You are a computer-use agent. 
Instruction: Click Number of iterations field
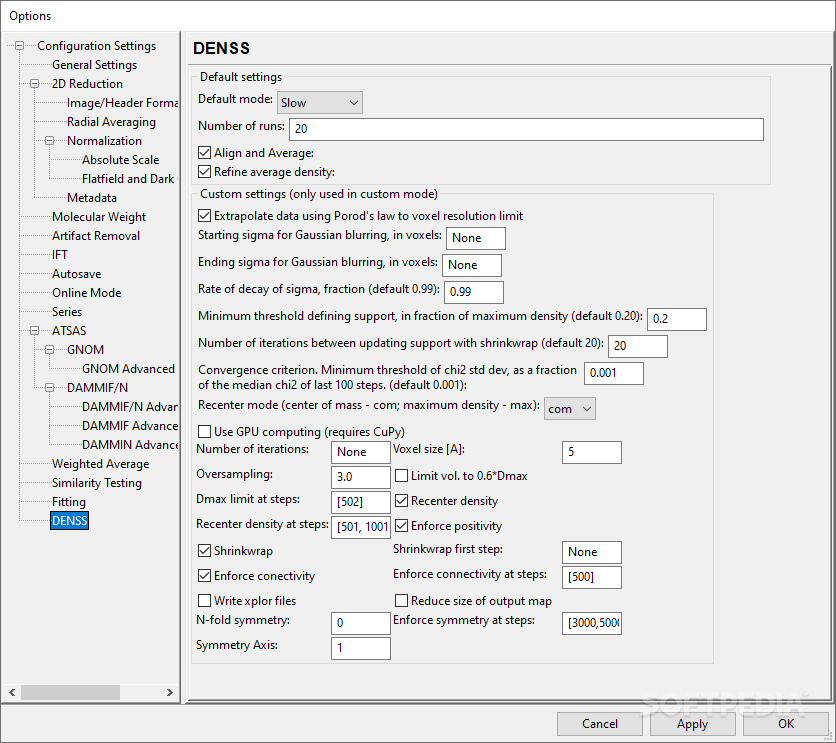click(361, 453)
